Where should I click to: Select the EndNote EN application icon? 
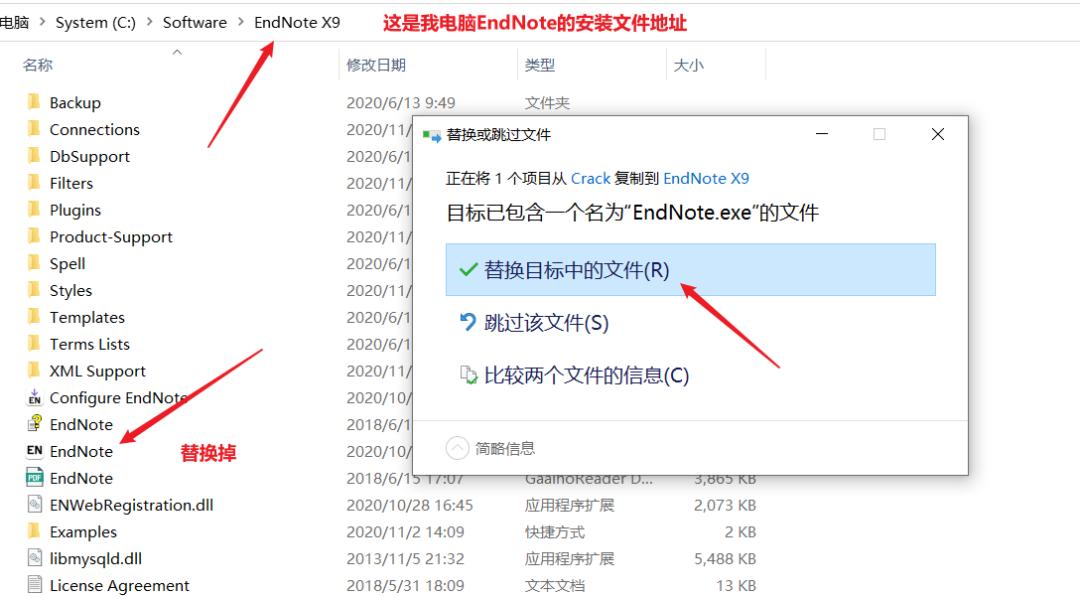[34, 451]
